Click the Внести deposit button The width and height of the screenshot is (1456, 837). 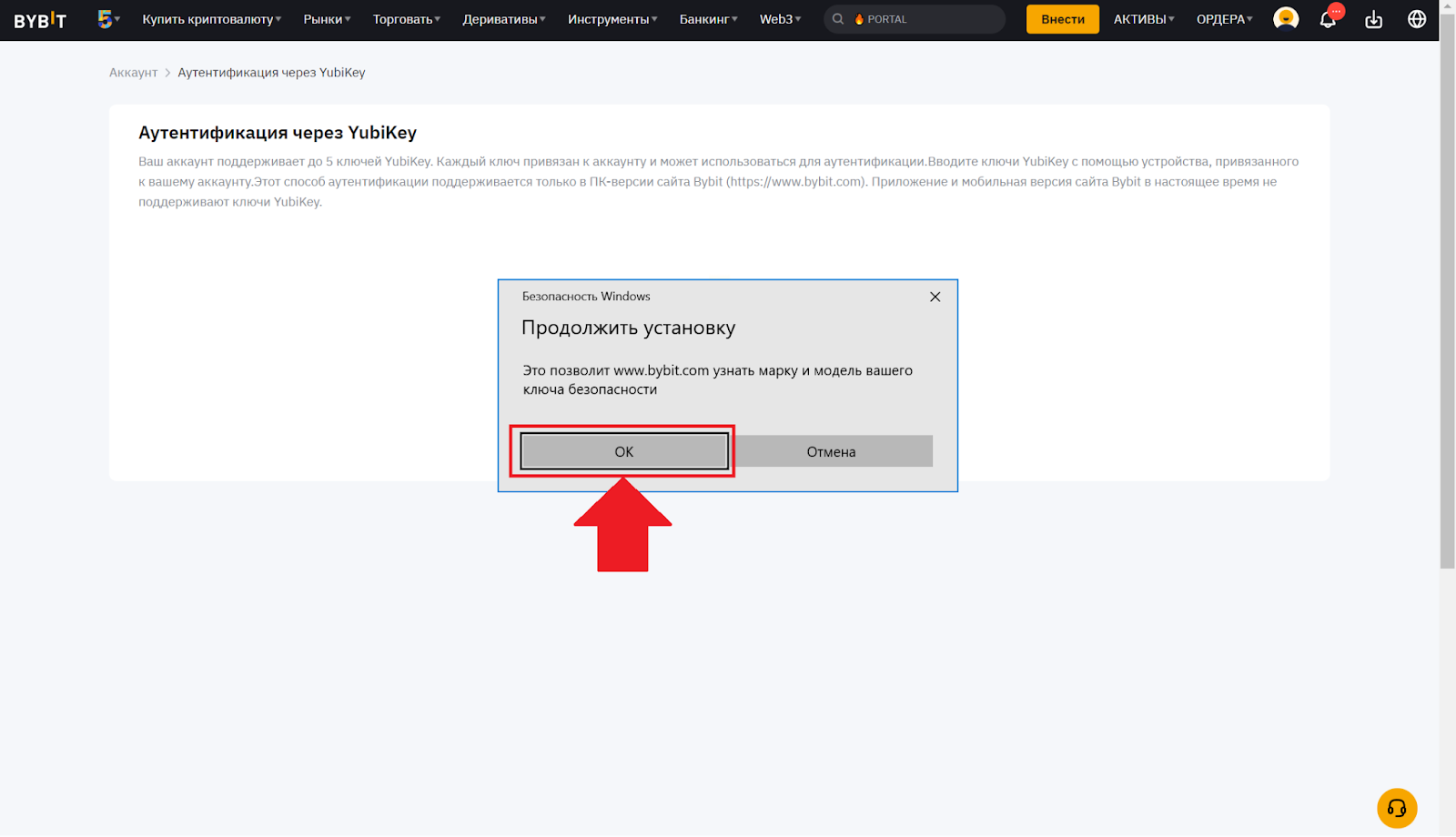click(x=1063, y=19)
